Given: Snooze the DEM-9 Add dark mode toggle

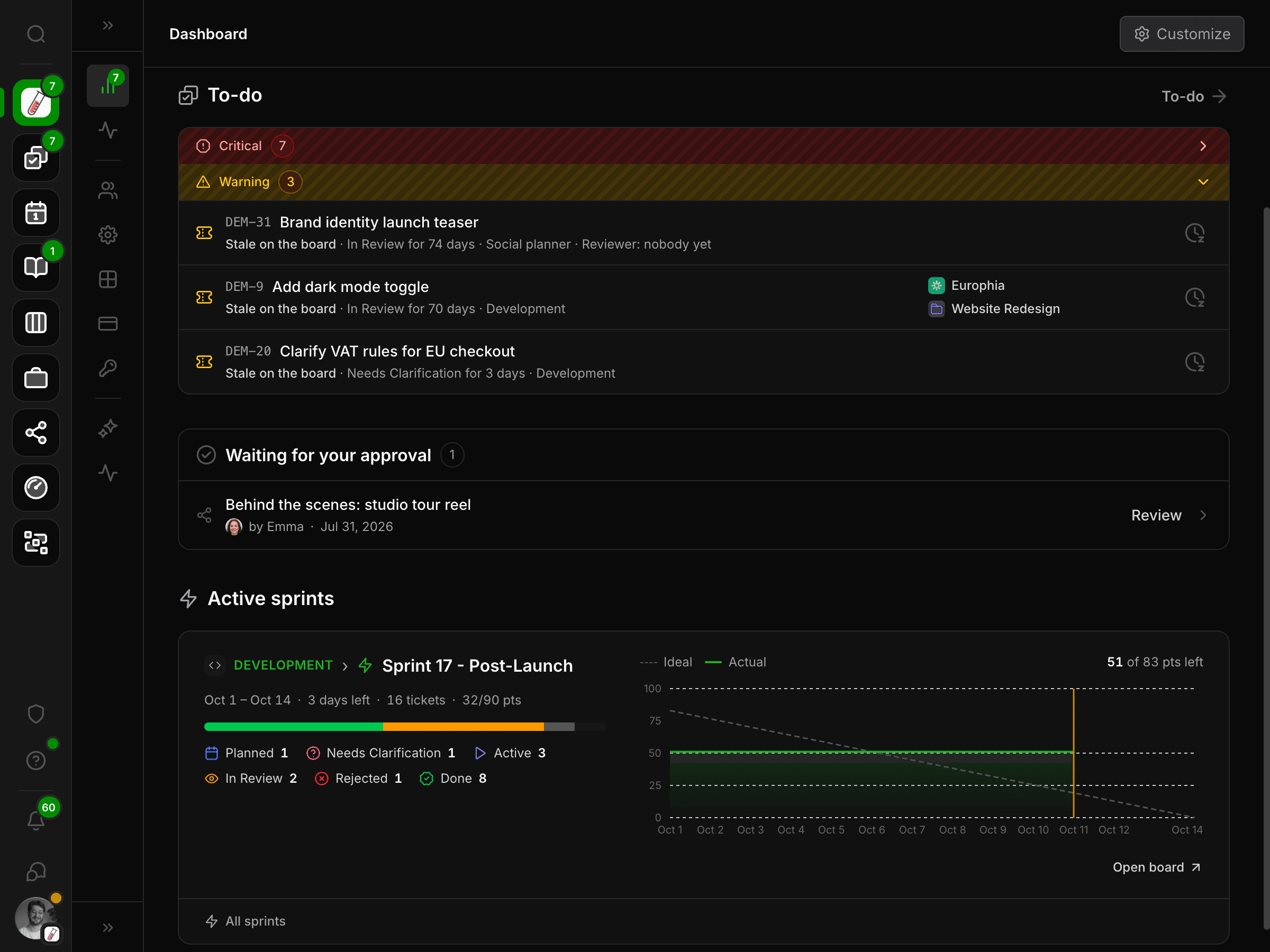Looking at the screenshot, I should (1195, 297).
